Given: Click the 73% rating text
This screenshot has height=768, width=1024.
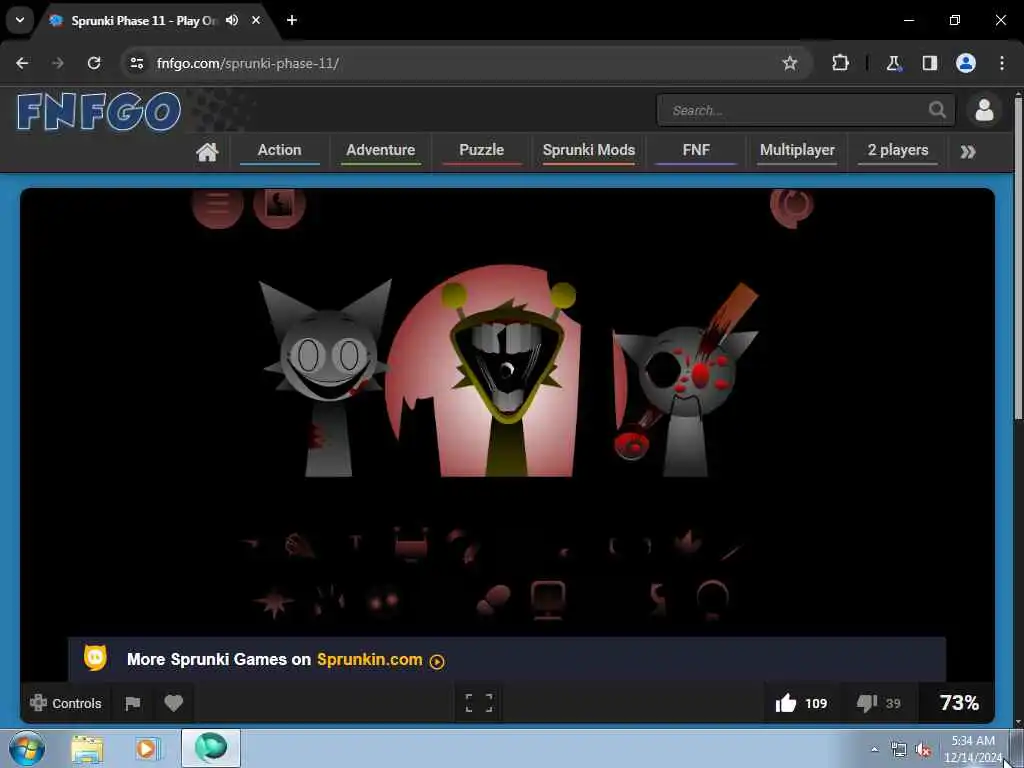Looking at the screenshot, I should pyautogui.click(x=959, y=703).
